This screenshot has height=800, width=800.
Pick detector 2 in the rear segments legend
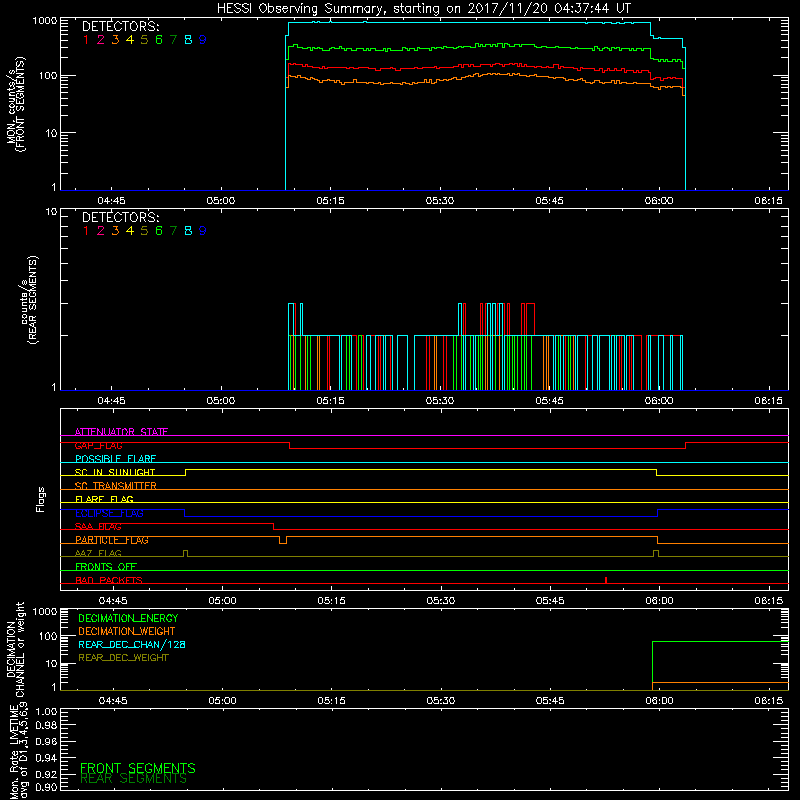pyautogui.click(x=101, y=231)
